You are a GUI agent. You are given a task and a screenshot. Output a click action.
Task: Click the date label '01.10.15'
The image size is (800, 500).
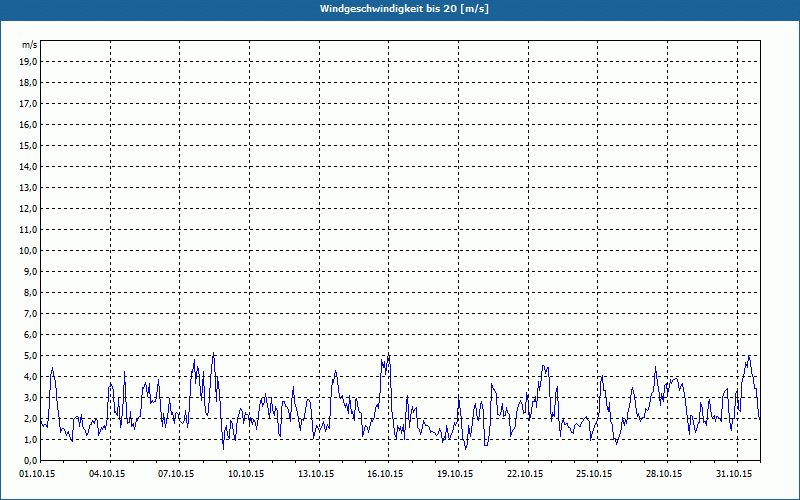37,474
